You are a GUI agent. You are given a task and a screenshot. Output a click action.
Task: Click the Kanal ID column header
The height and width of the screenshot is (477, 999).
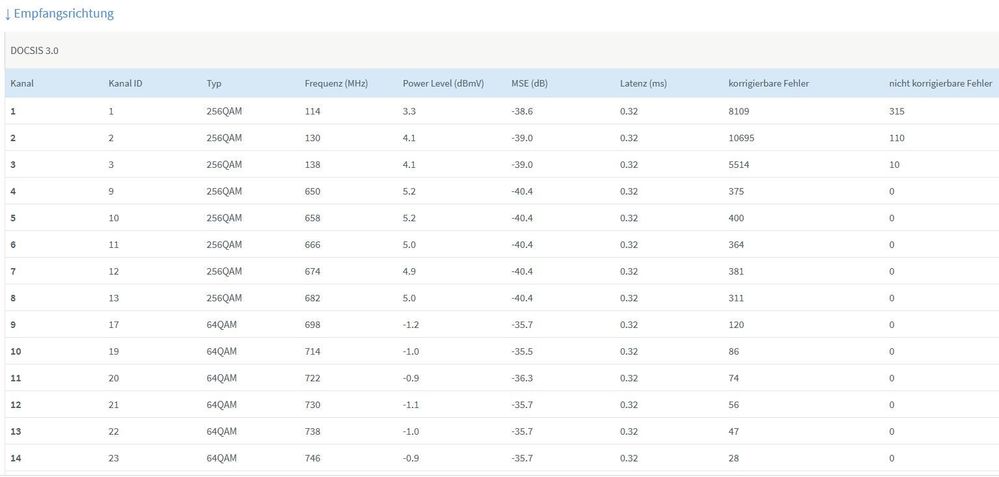pyautogui.click(x=125, y=83)
